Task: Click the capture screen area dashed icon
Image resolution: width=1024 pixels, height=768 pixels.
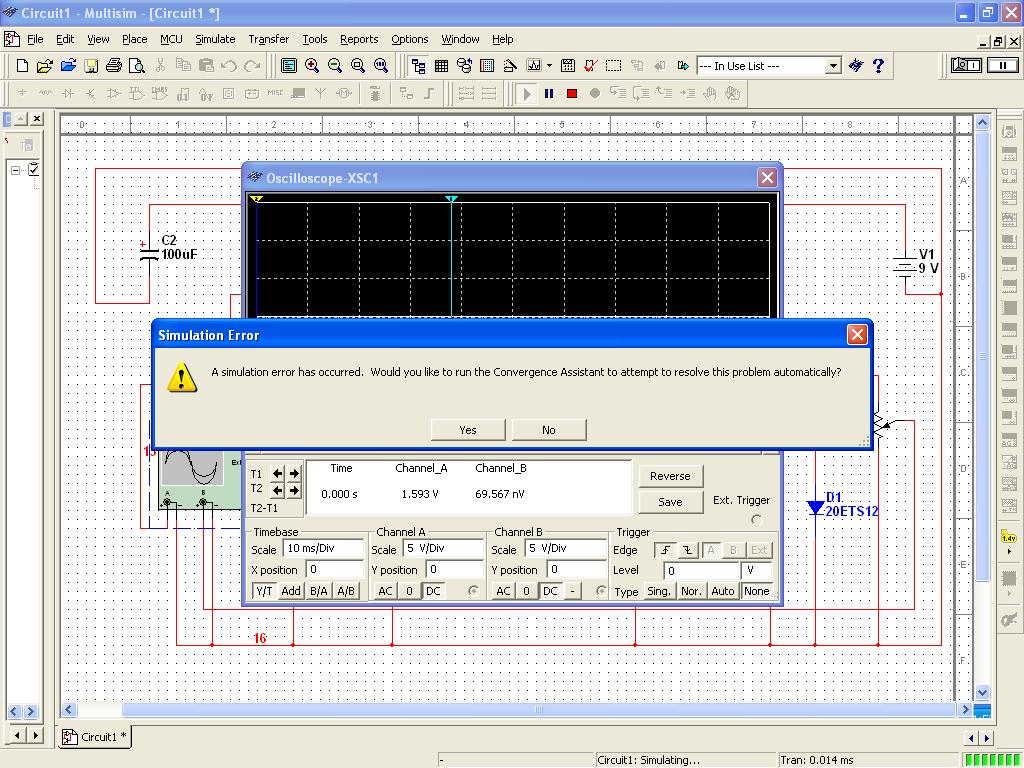Action: (x=613, y=65)
